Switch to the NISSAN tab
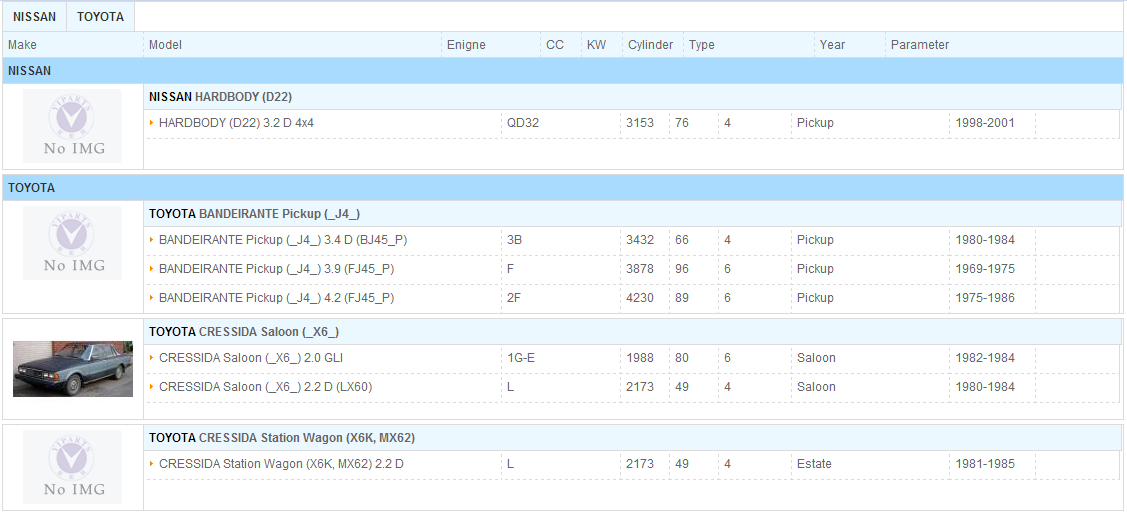 (x=34, y=17)
